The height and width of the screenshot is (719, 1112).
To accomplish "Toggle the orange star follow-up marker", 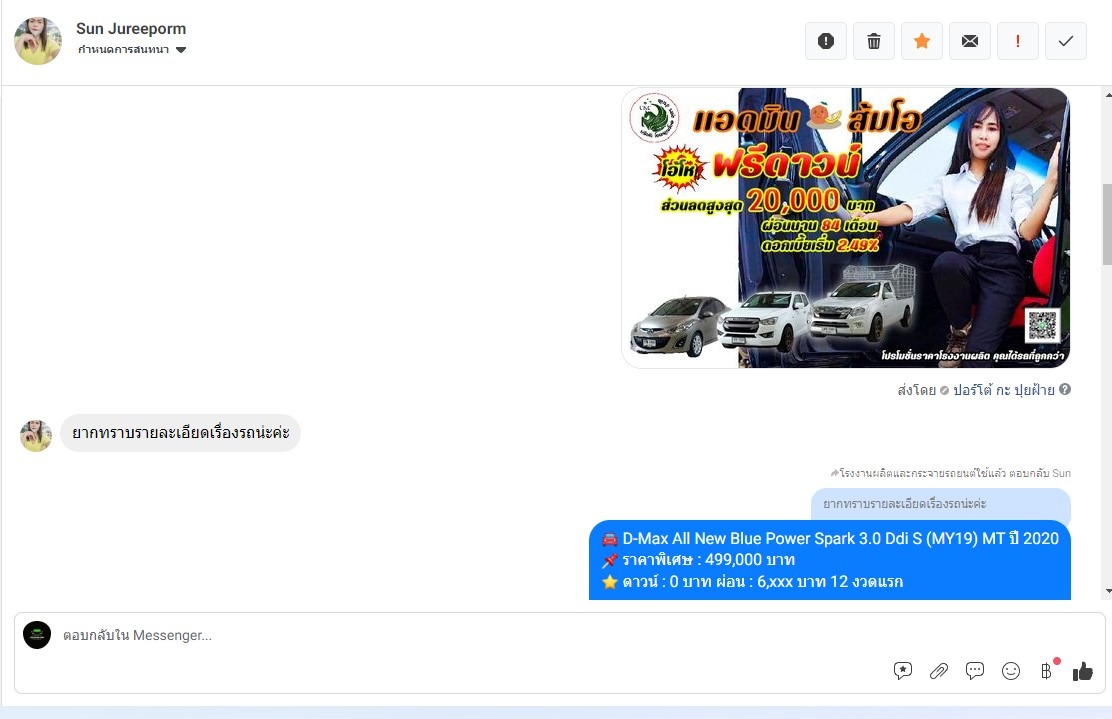I will click(x=922, y=41).
